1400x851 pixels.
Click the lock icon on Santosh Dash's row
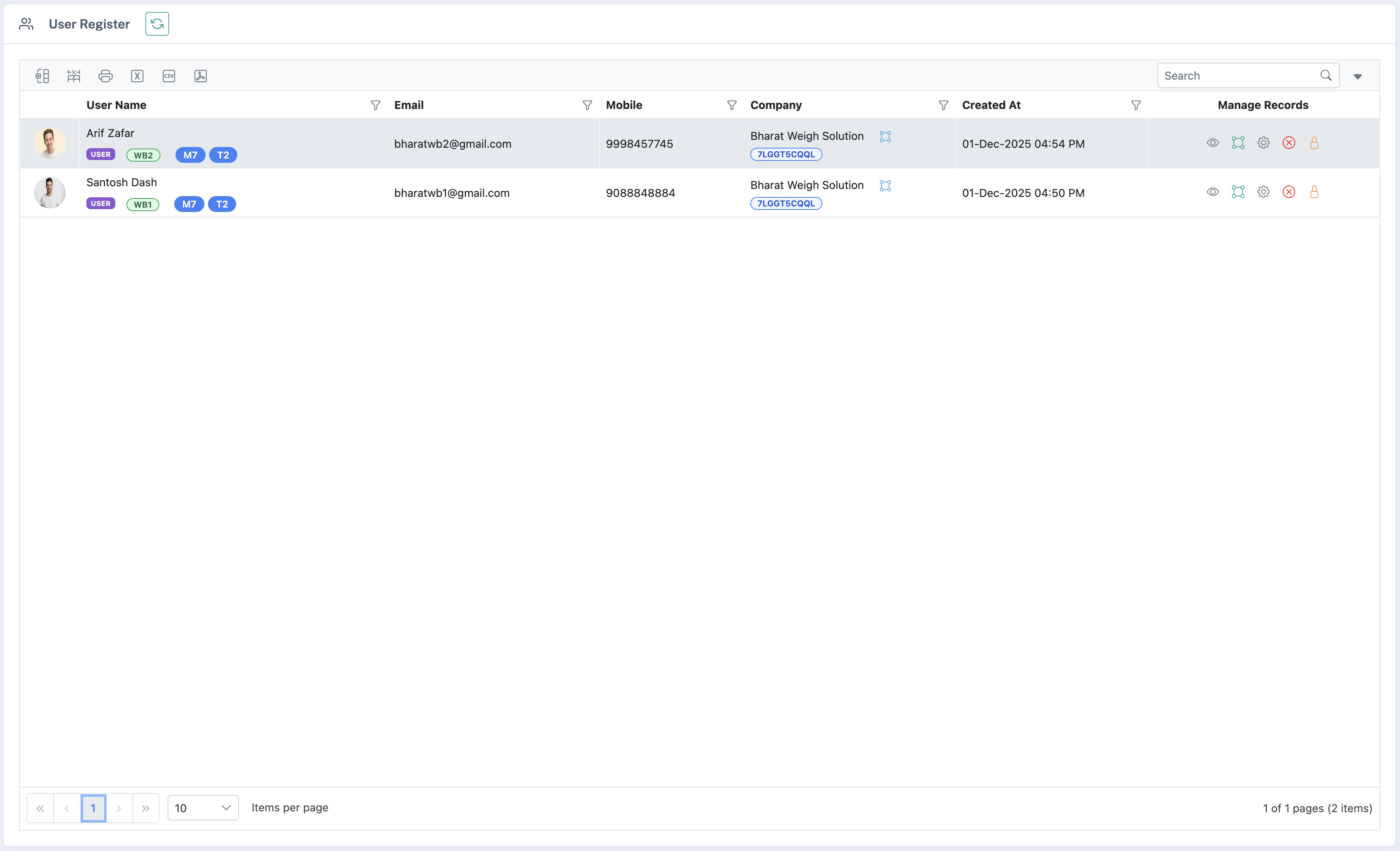[1314, 192]
